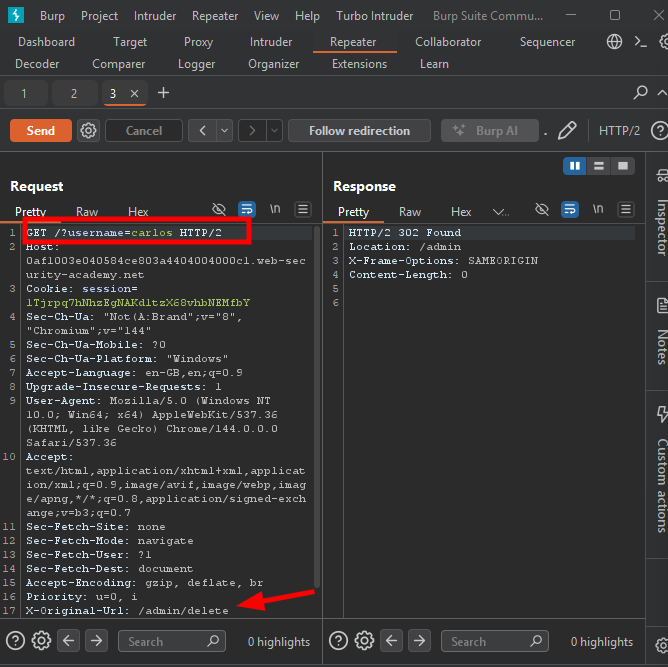668x667 pixels.
Task: Open Request search help icon
Action: click(15, 641)
